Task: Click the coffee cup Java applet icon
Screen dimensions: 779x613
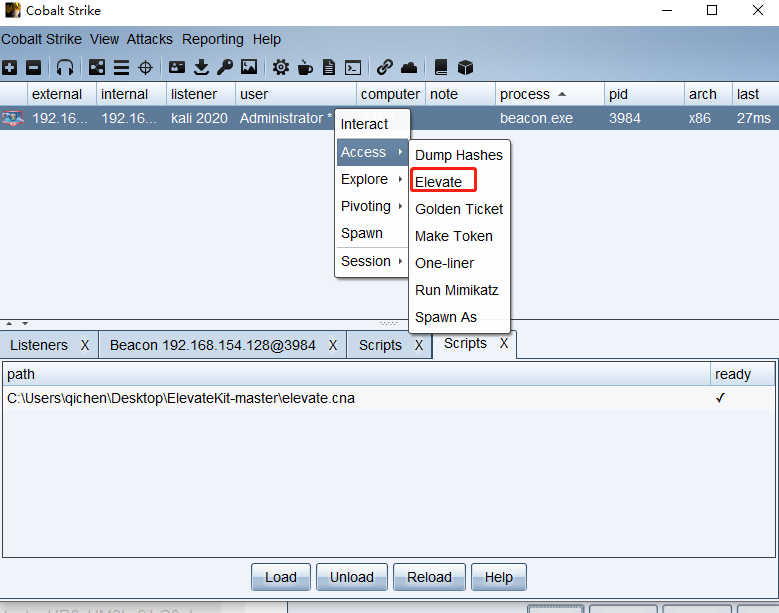Action: click(305, 67)
